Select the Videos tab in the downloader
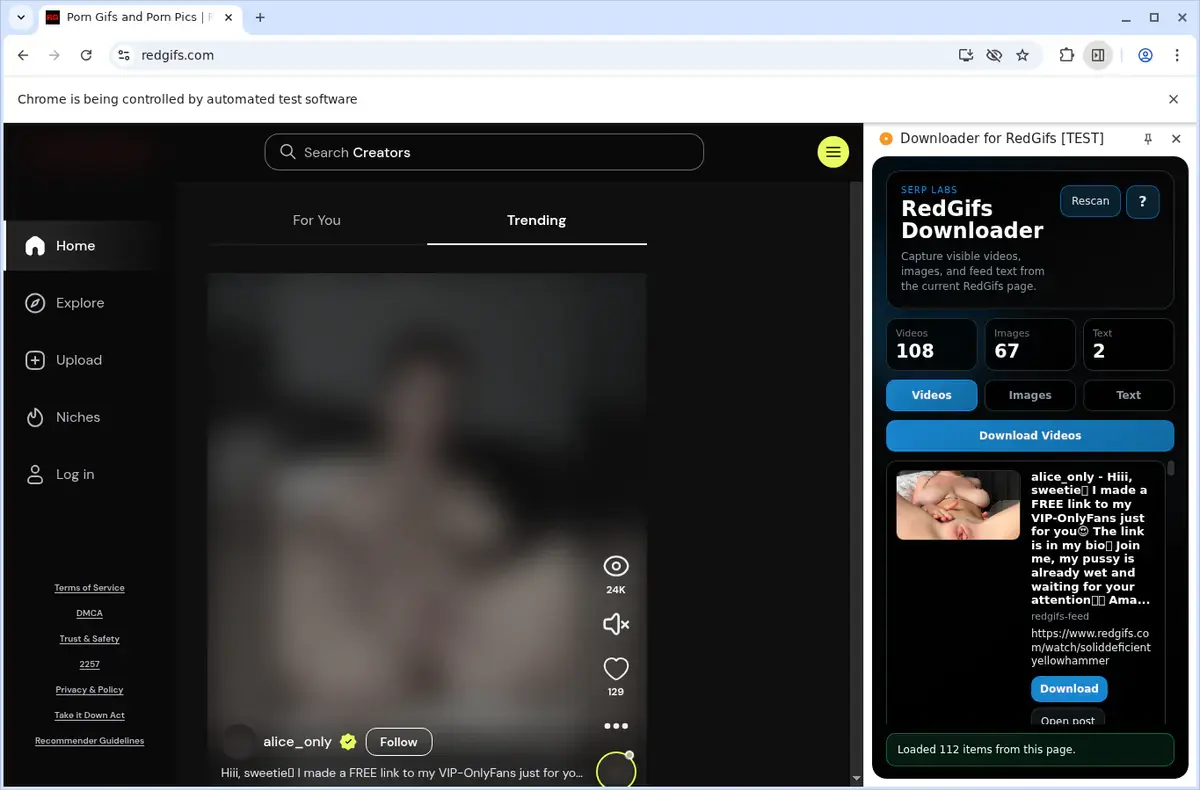 (931, 395)
